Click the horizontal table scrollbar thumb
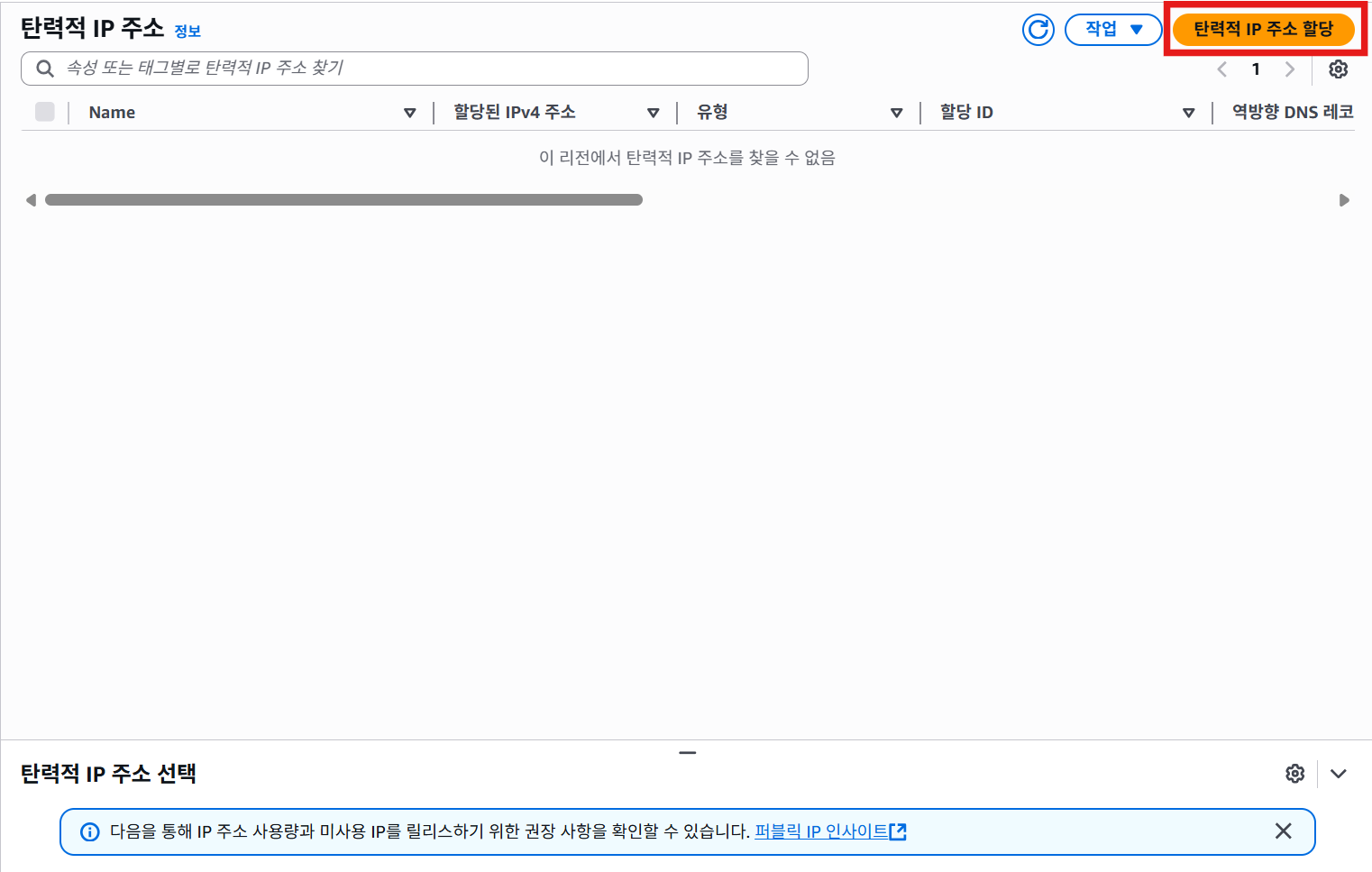 click(x=343, y=200)
